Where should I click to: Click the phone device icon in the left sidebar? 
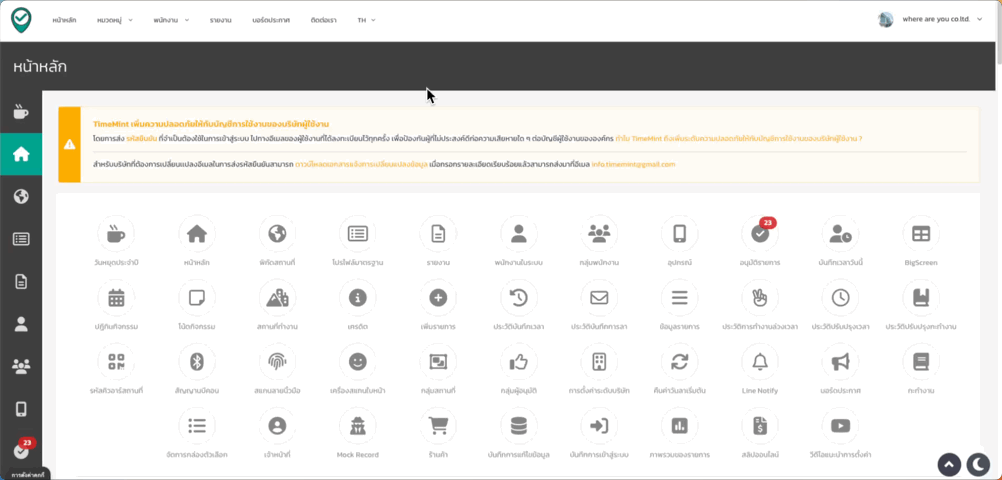coord(21,409)
